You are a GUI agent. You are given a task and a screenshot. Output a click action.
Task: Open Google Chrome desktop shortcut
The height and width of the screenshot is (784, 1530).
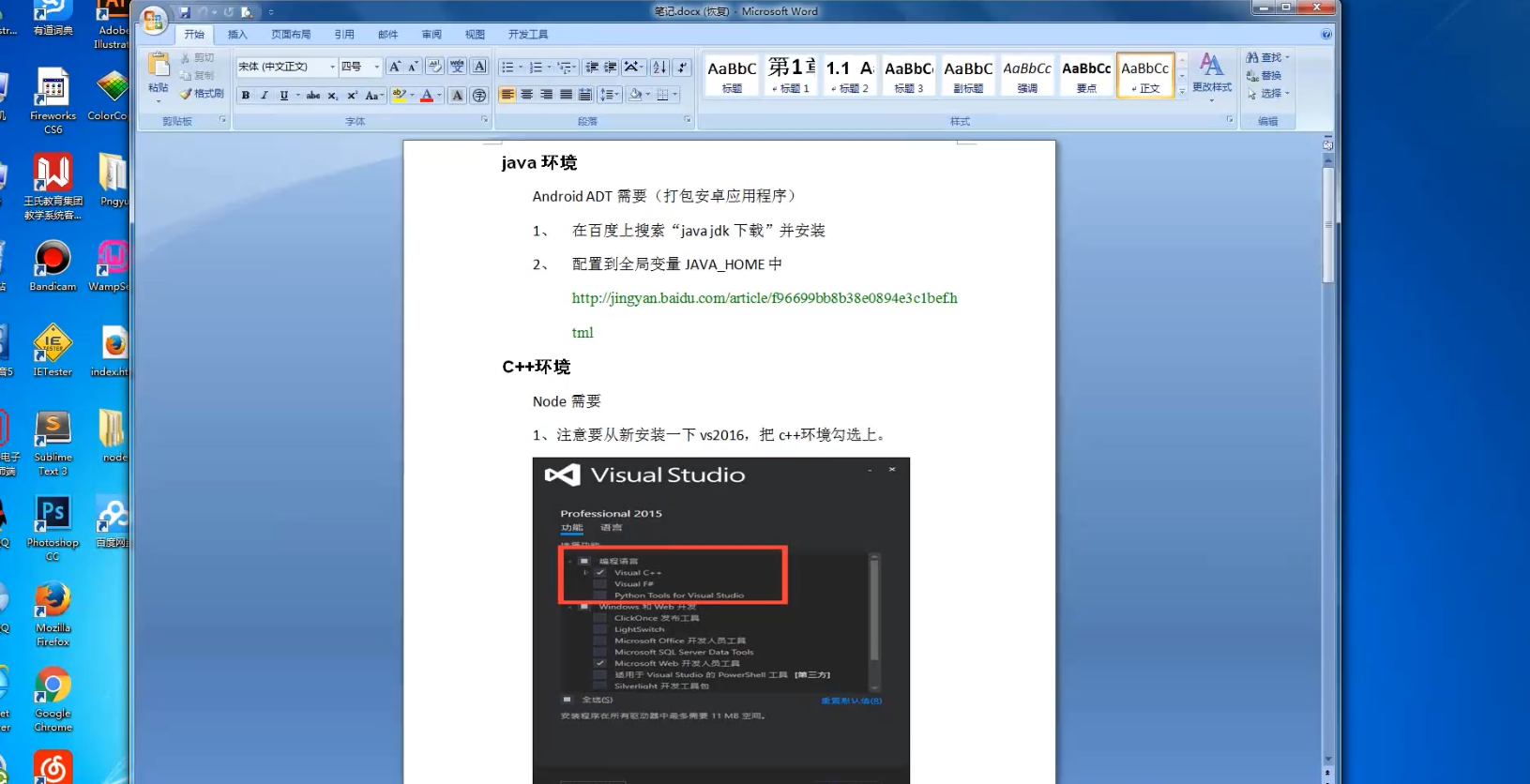click(x=53, y=699)
